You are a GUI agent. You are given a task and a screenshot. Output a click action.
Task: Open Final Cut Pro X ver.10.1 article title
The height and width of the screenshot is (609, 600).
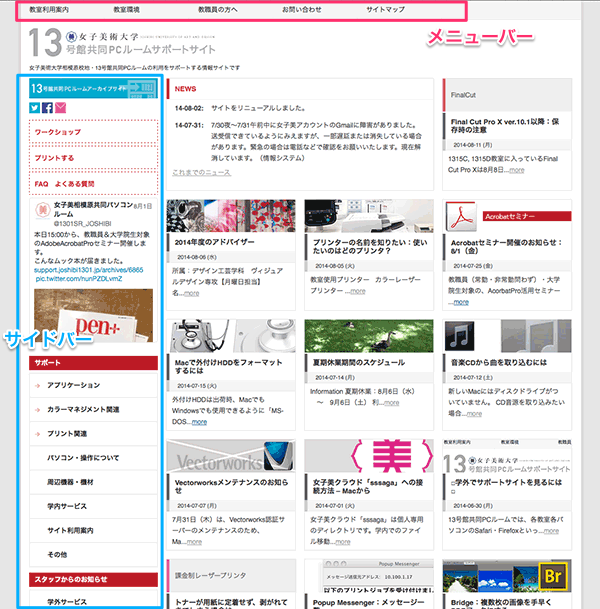coord(505,125)
